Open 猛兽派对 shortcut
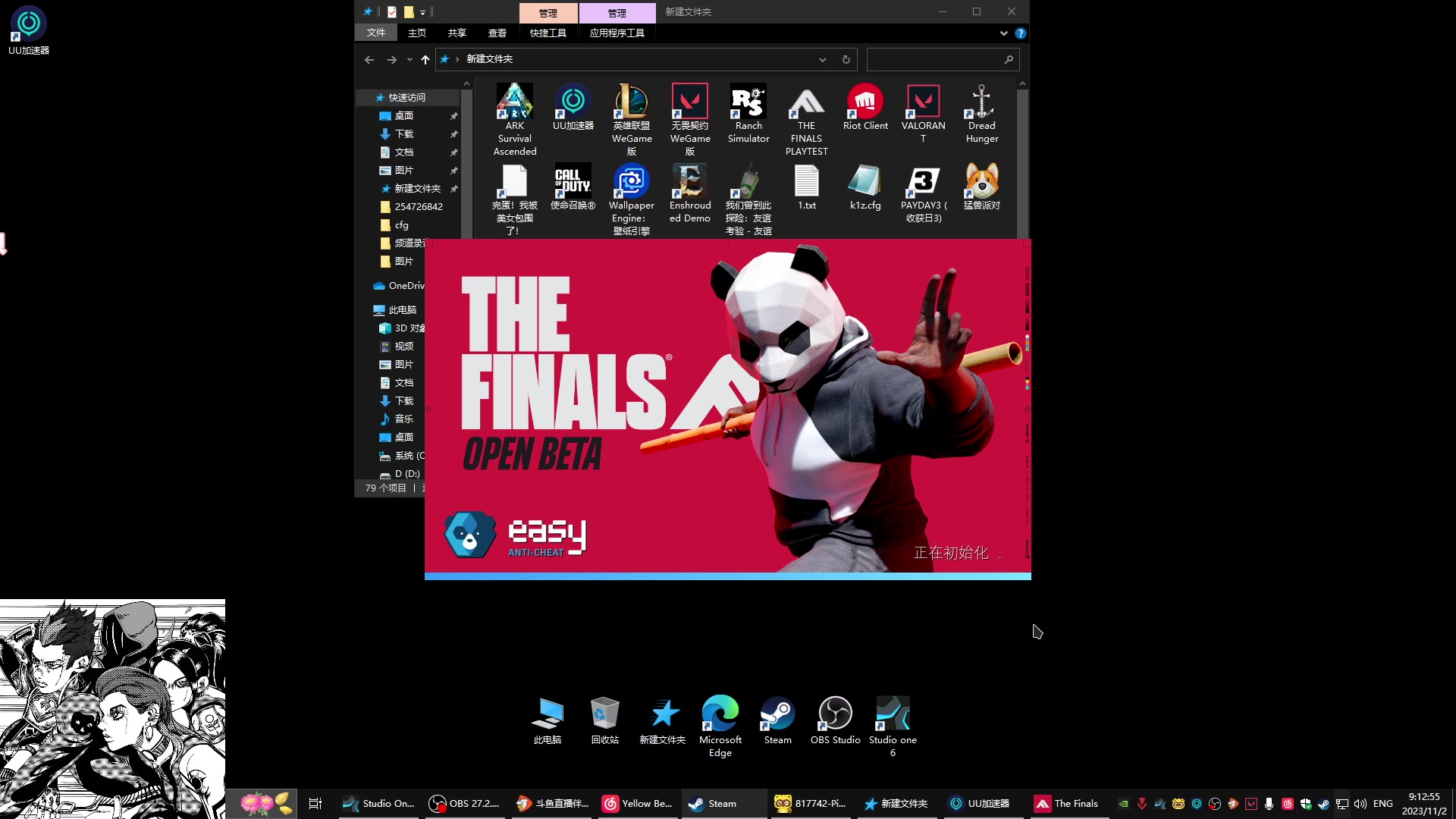Viewport: 1456px width, 819px height. point(982,187)
